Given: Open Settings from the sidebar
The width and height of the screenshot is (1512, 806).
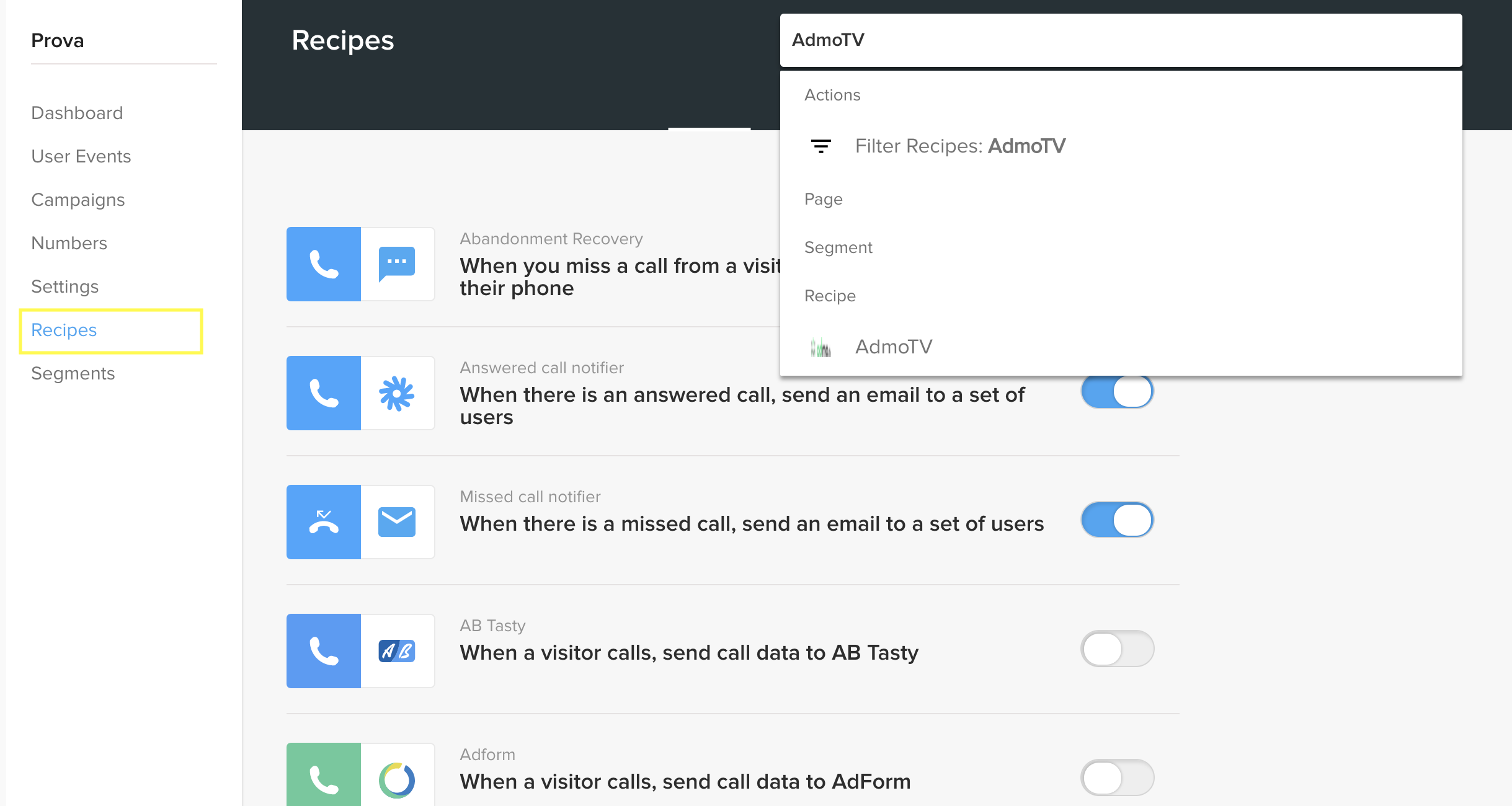Looking at the screenshot, I should point(65,286).
